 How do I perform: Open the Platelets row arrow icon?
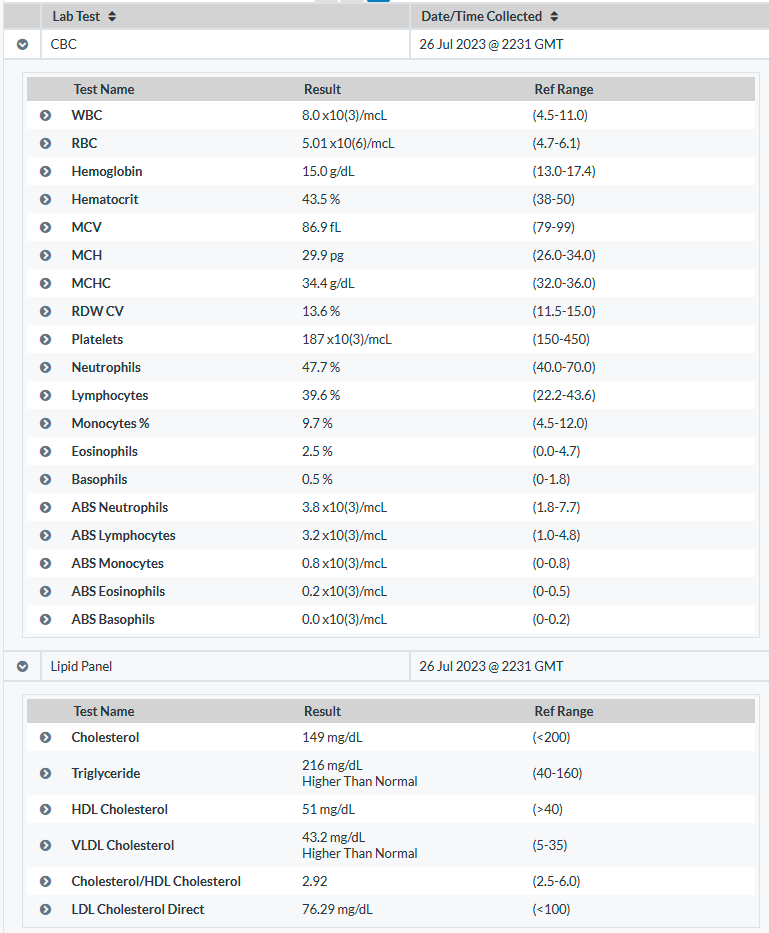click(45, 339)
